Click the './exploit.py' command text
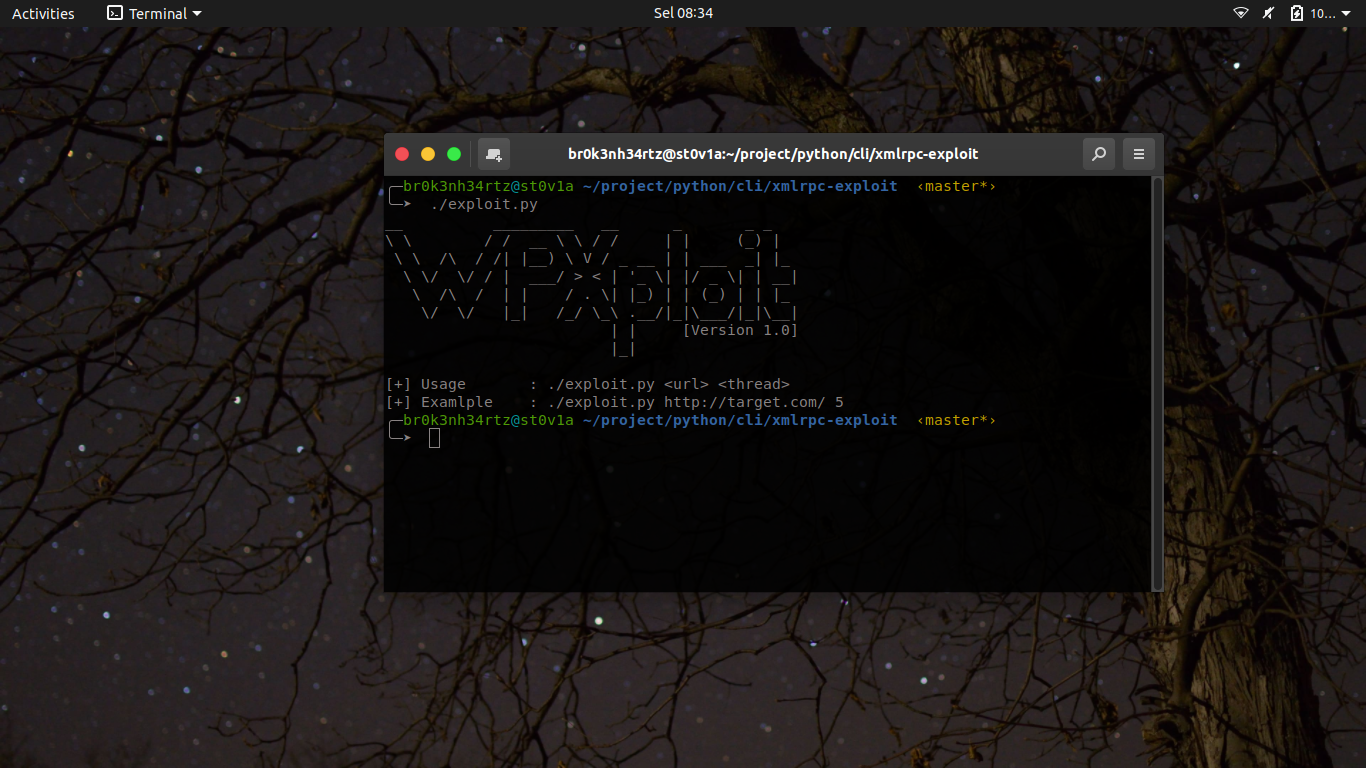This screenshot has height=768, width=1366. click(484, 205)
